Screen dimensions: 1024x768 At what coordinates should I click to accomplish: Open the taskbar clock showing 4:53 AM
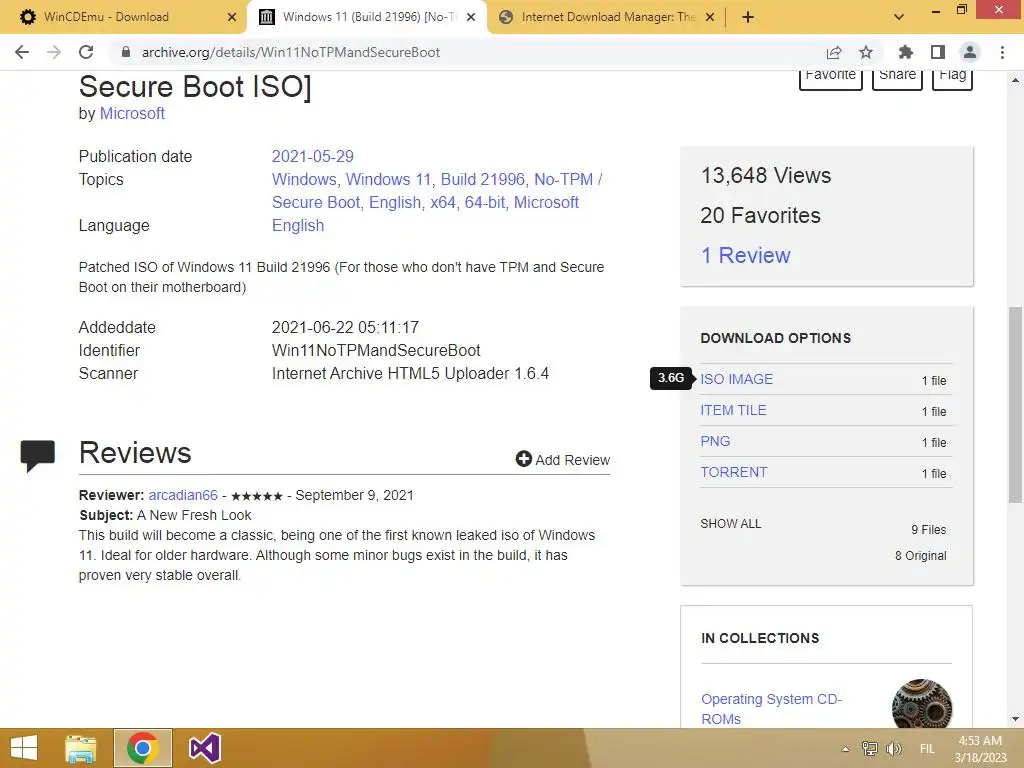[980, 749]
